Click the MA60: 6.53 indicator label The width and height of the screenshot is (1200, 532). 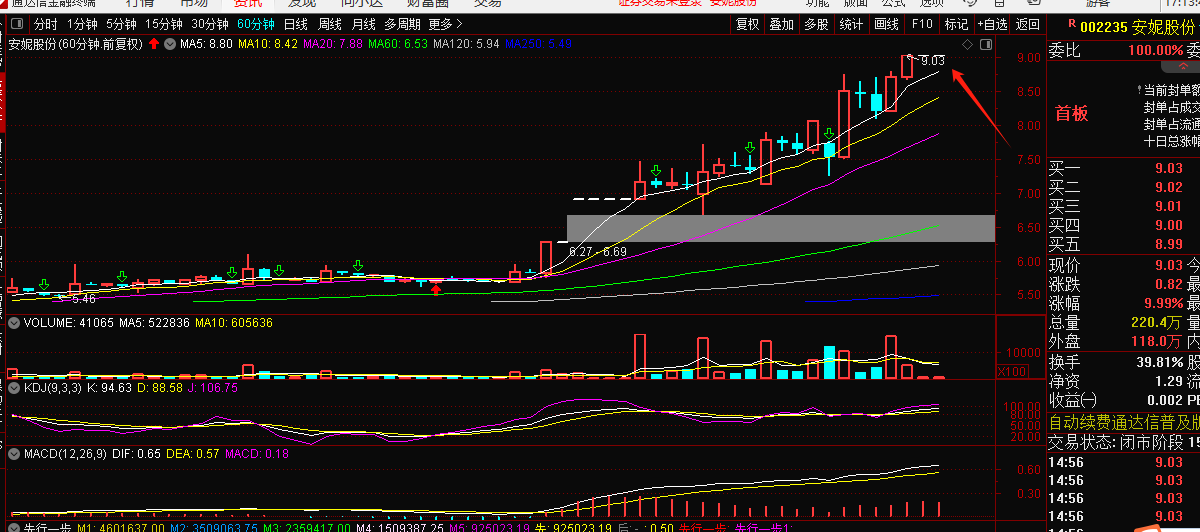pyautogui.click(x=398, y=44)
